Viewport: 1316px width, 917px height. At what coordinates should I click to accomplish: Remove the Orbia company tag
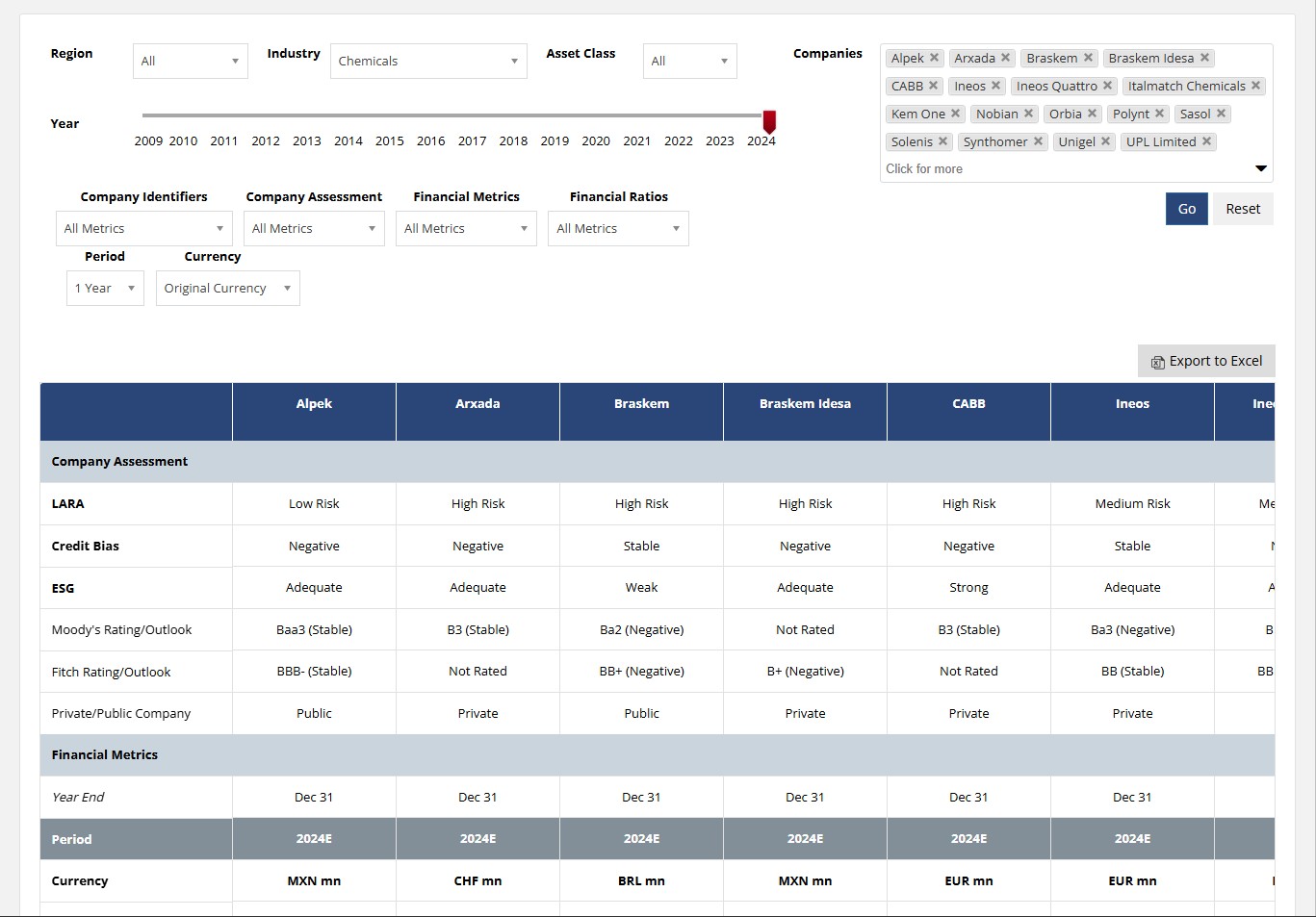point(1092,114)
